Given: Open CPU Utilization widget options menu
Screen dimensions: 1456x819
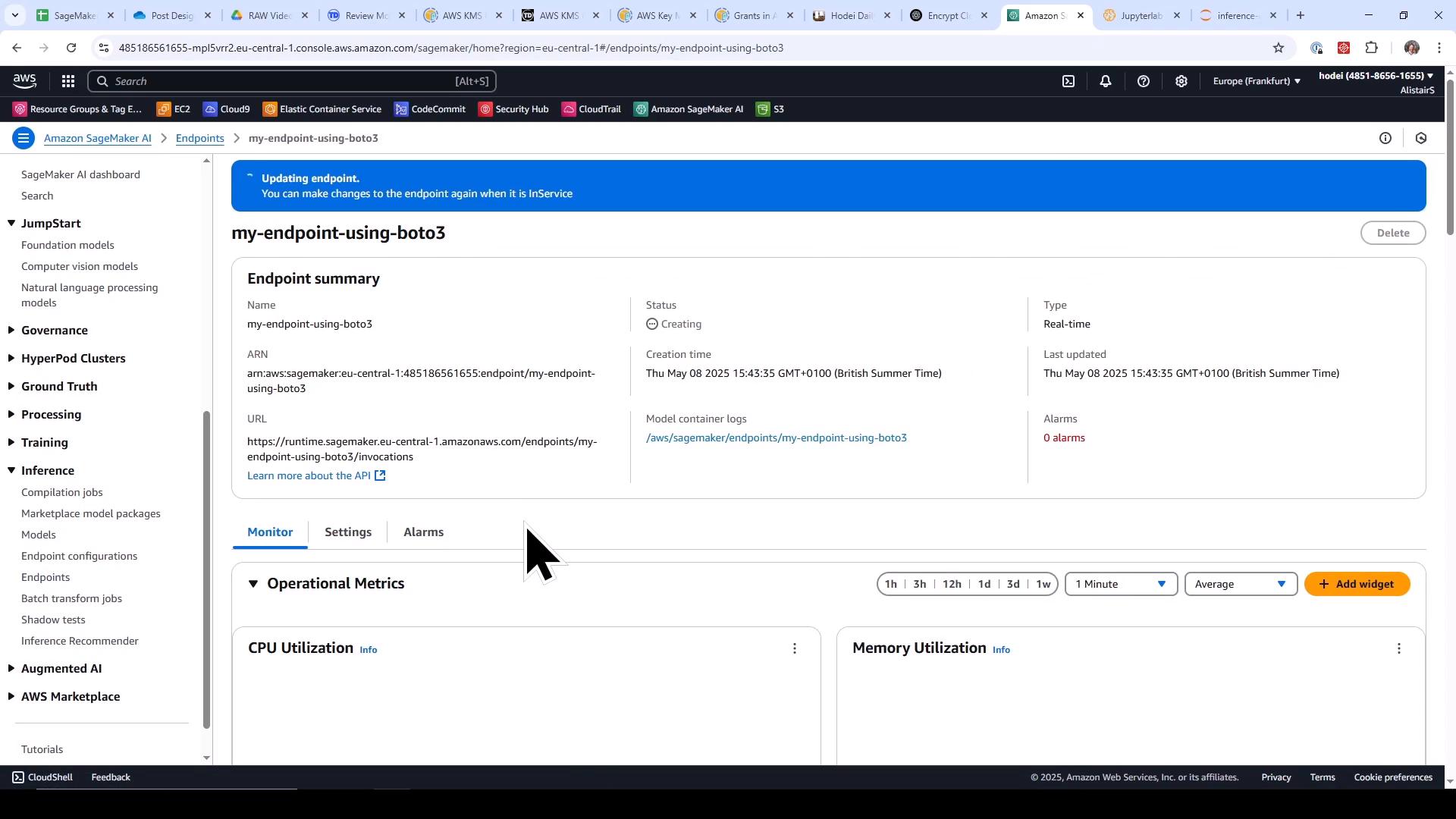Looking at the screenshot, I should (795, 648).
